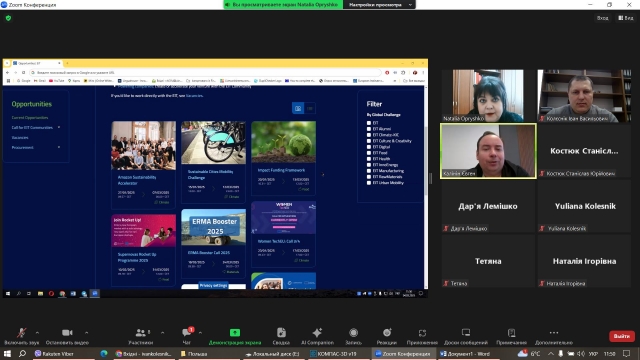Open the View Options dropdown at top

pyautogui.click(x=380, y=4)
